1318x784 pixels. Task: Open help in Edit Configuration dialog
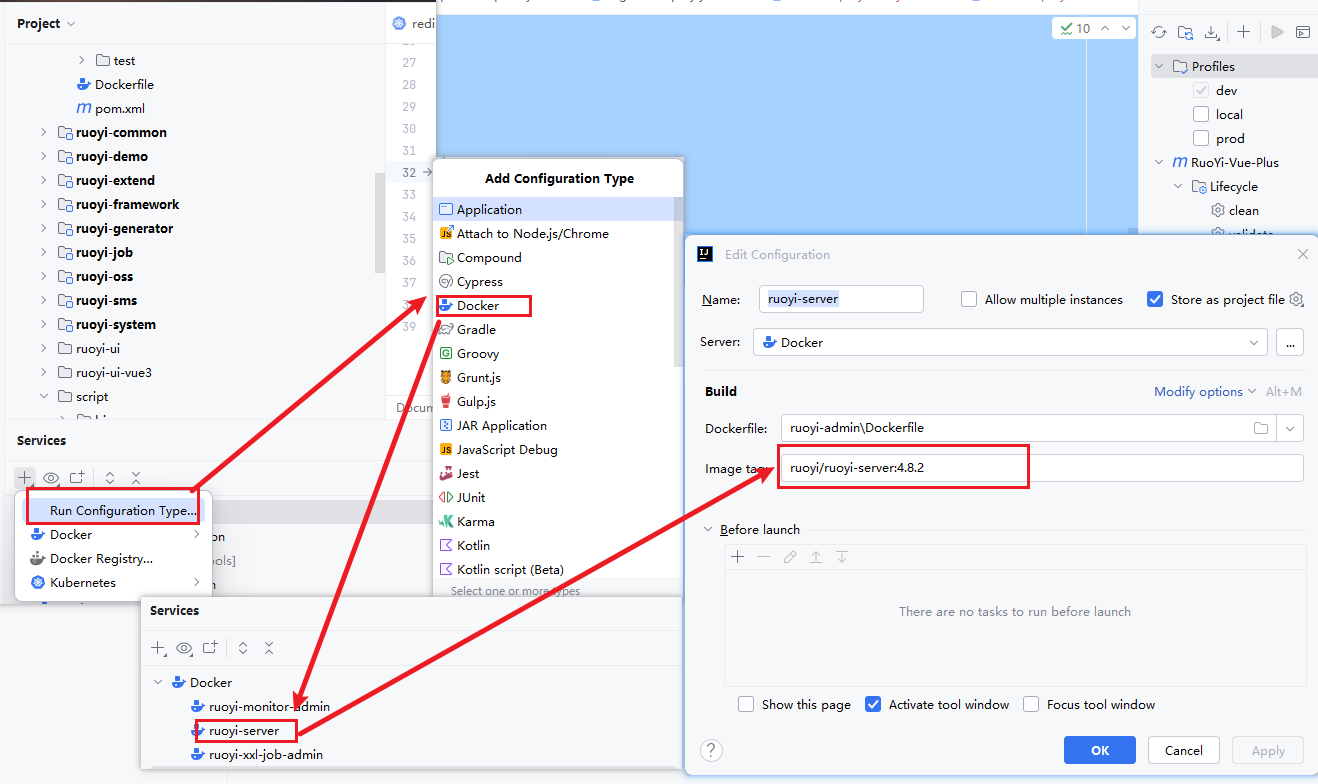(711, 750)
